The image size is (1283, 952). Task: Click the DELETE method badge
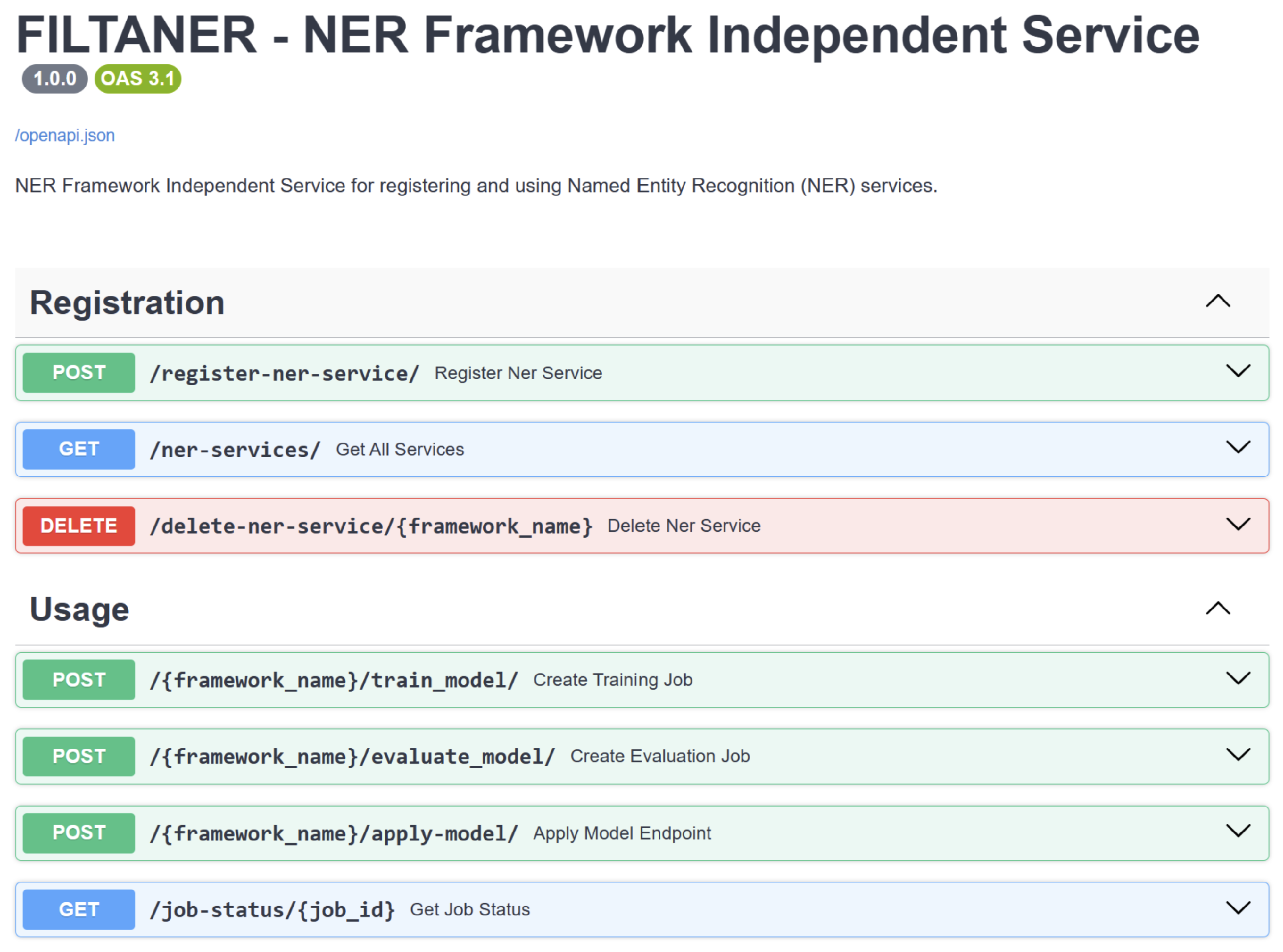[x=79, y=526]
